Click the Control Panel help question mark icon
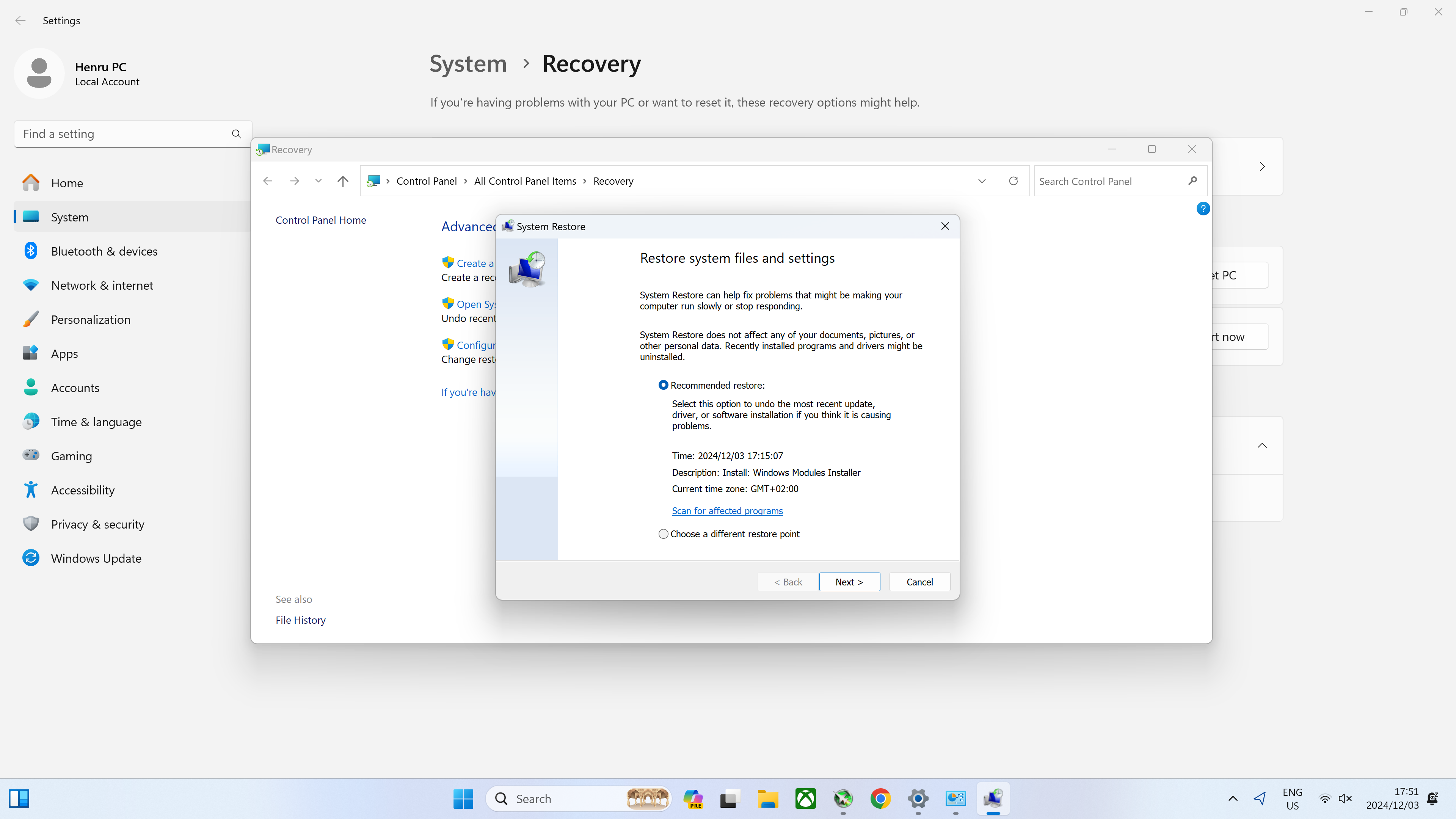Viewport: 1456px width, 819px height. pyautogui.click(x=1203, y=209)
